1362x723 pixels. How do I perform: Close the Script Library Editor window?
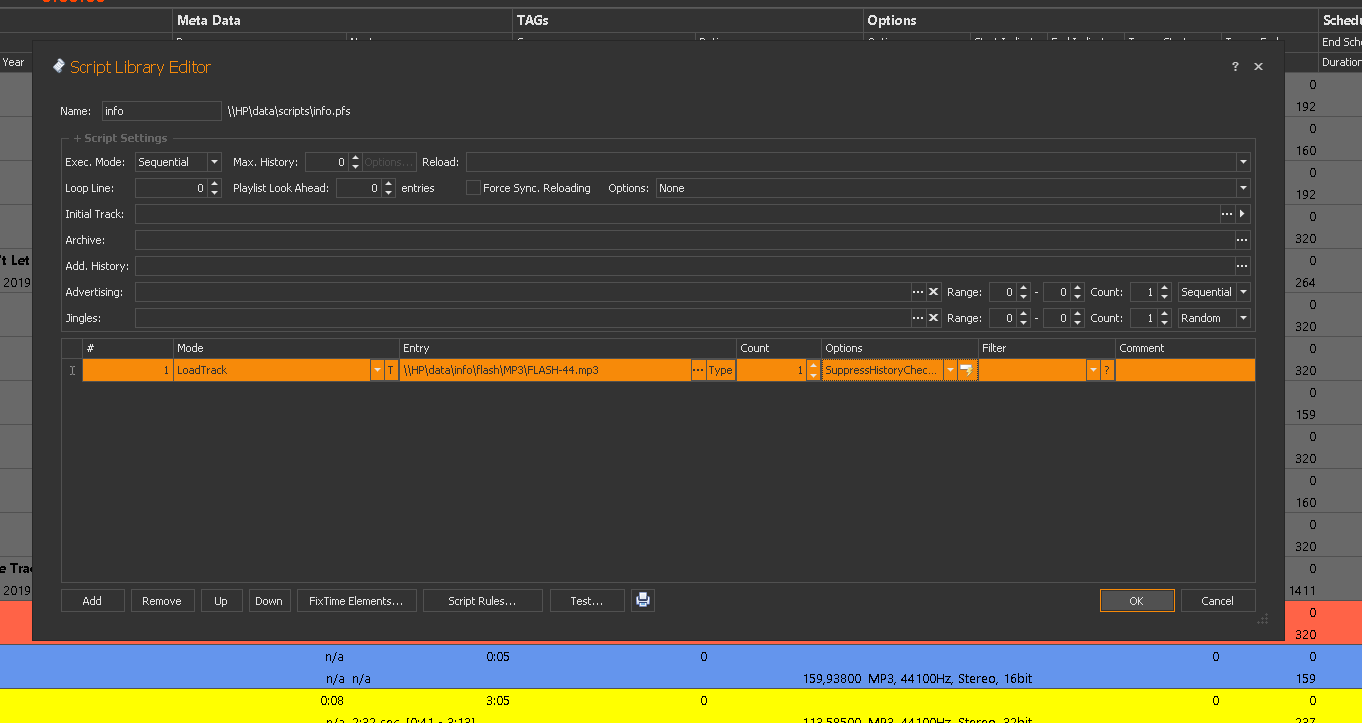(1258, 67)
